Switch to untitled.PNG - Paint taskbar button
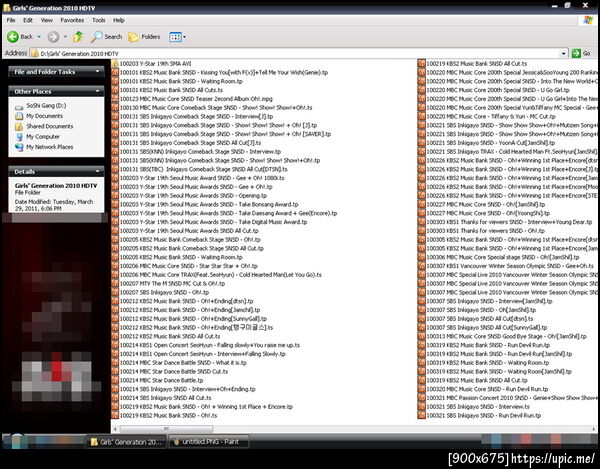The image size is (600, 469). tap(209, 442)
